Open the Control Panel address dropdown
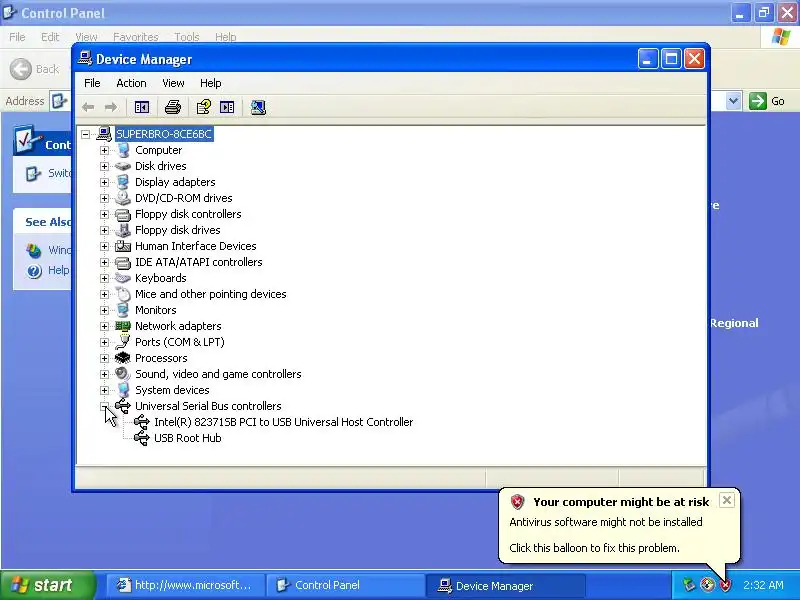Image resolution: width=800 pixels, height=600 pixels. pyautogui.click(x=733, y=101)
